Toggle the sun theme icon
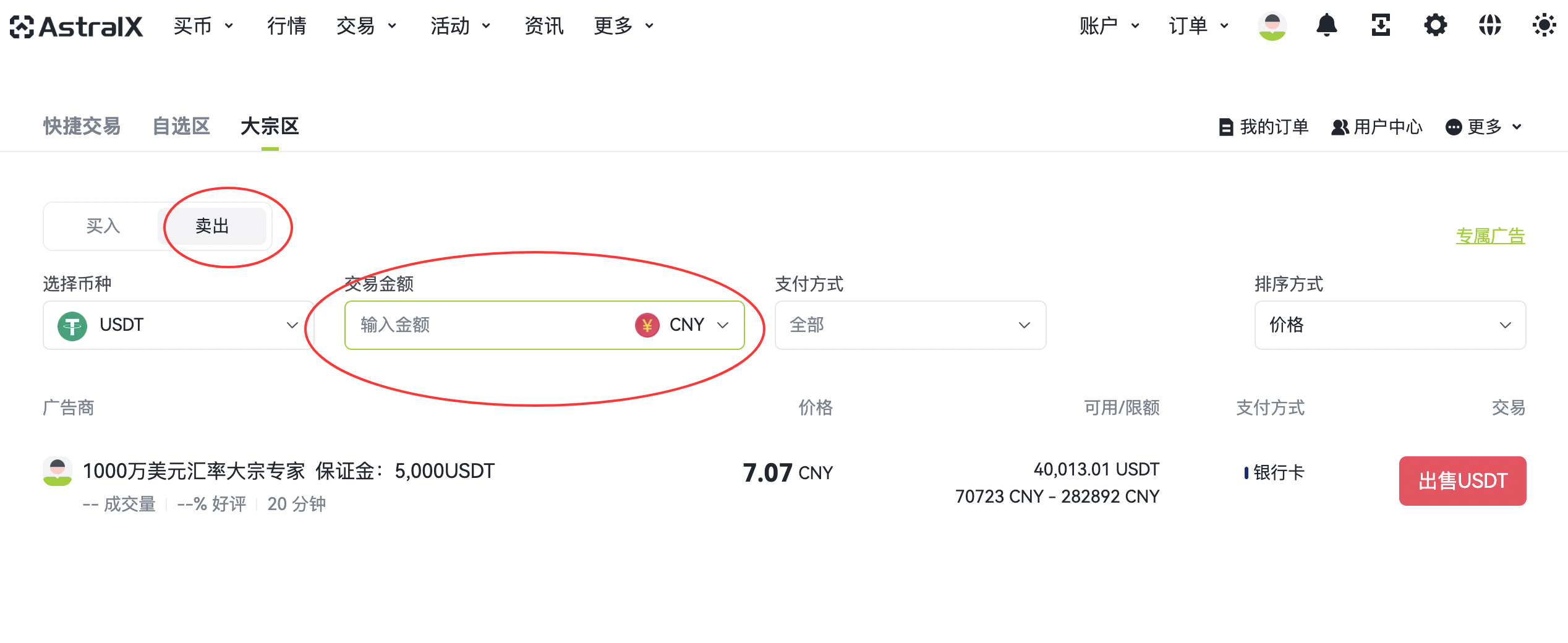Viewport: 1568px width, 643px height. (x=1544, y=25)
